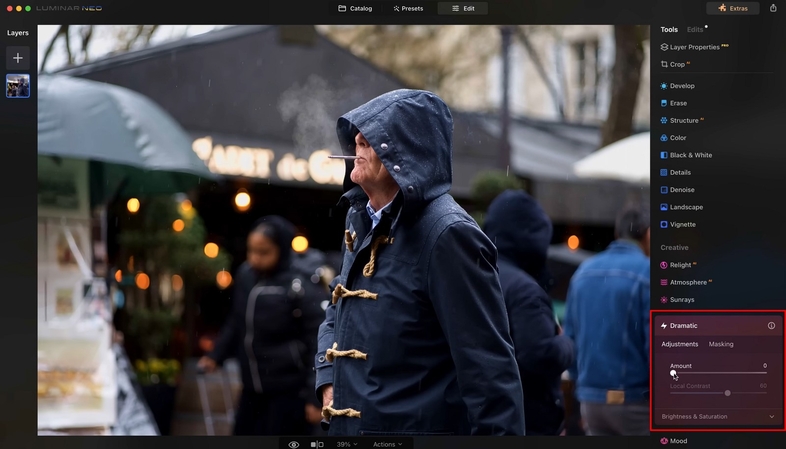Screen dimensions: 786x449
Task: Open the Actions dropdown menu
Action: pyautogui.click(x=387, y=444)
